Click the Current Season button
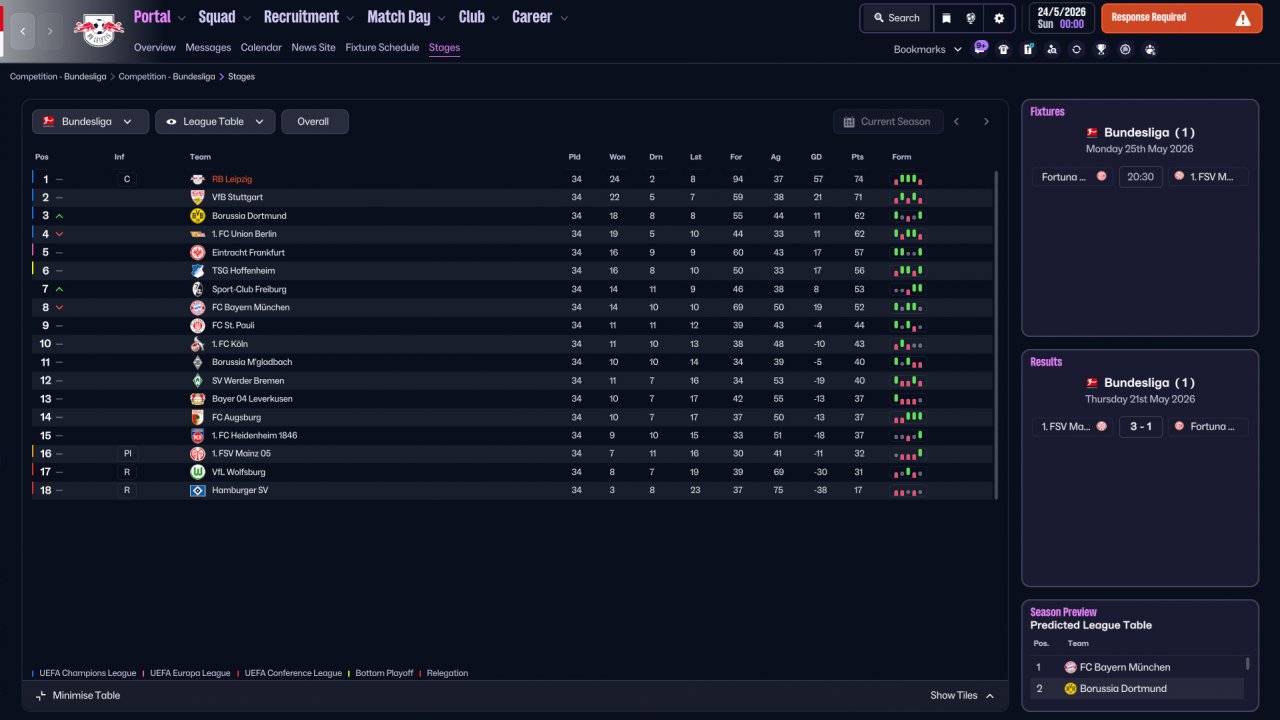Image resolution: width=1280 pixels, height=720 pixels. 888,122
